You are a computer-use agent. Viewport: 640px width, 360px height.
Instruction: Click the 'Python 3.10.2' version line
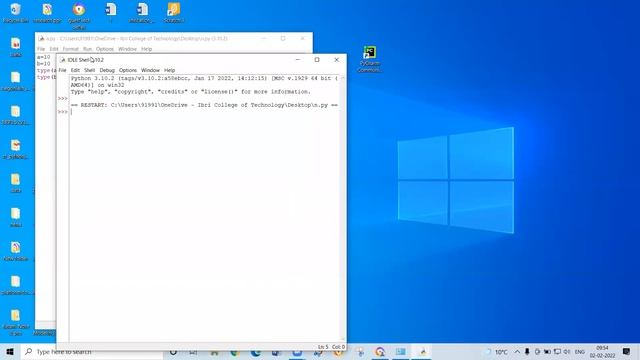pos(204,78)
